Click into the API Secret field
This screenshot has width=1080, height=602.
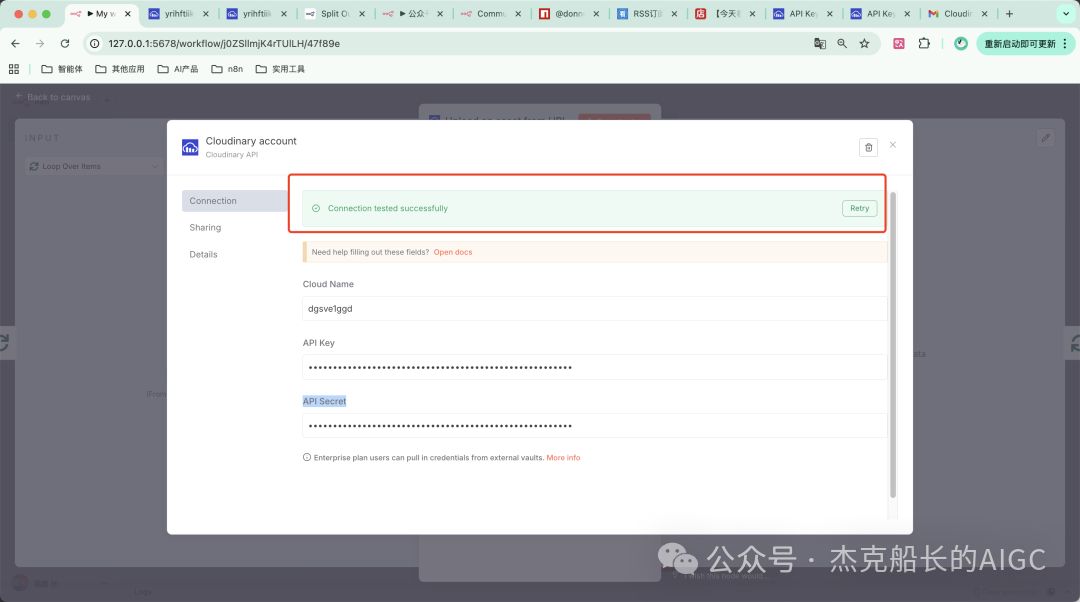(x=594, y=426)
